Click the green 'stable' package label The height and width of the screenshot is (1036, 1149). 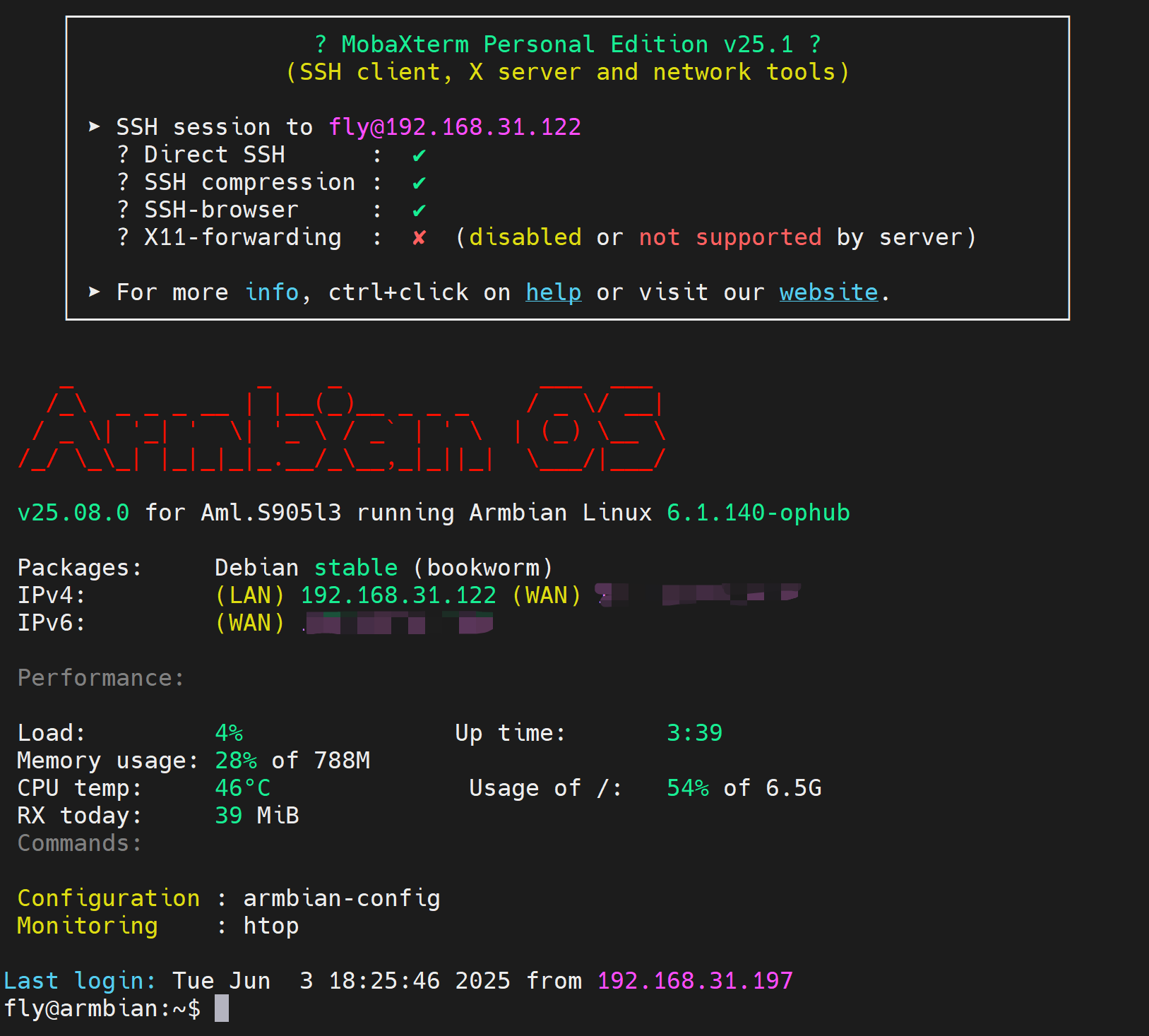356,568
